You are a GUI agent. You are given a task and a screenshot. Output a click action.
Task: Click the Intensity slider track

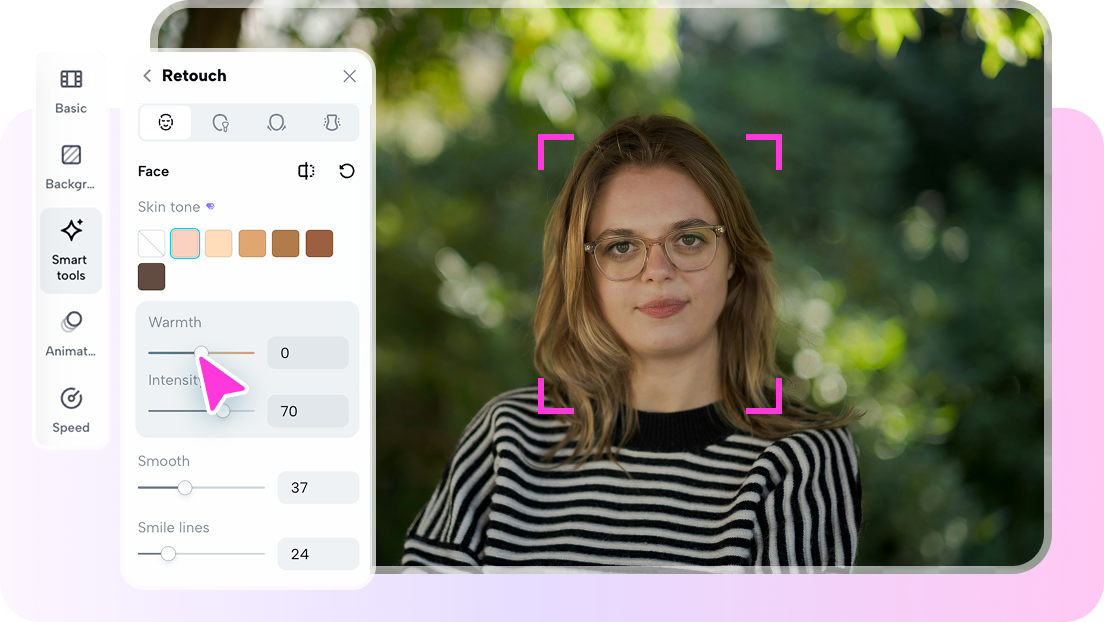tap(201, 411)
